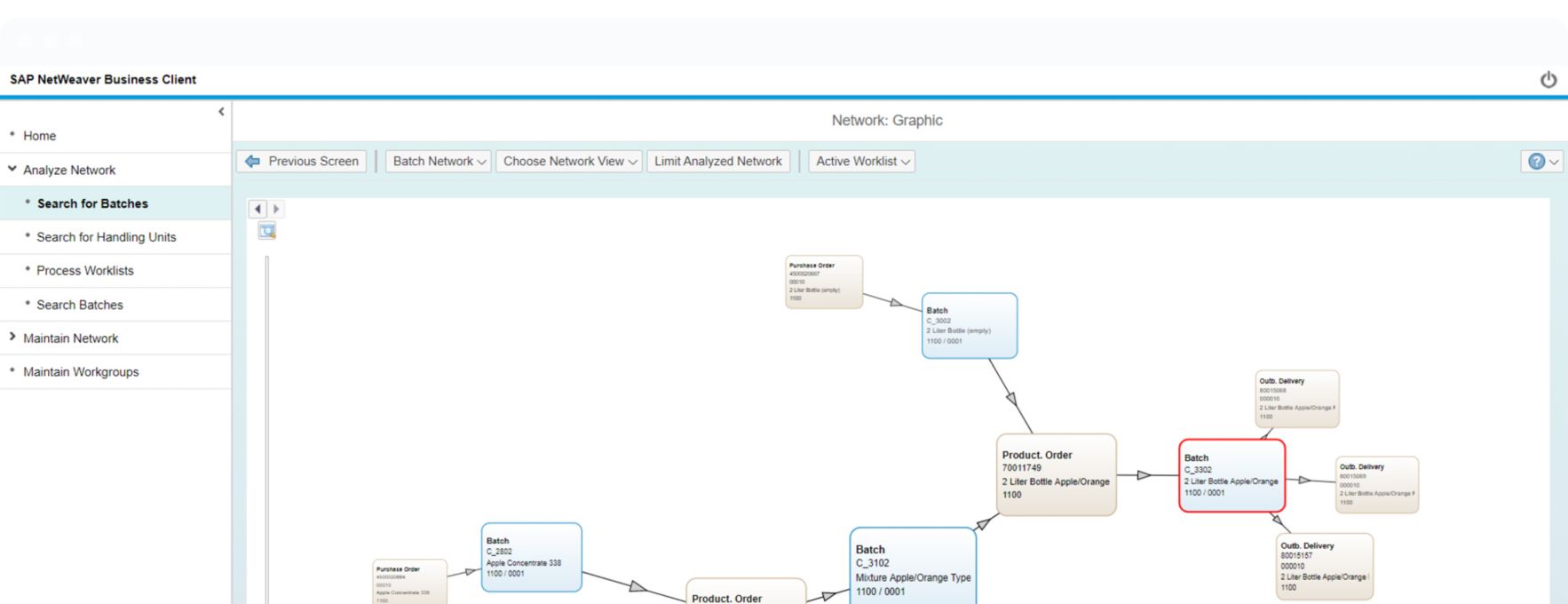Open Search for Handling Units

click(x=106, y=237)
